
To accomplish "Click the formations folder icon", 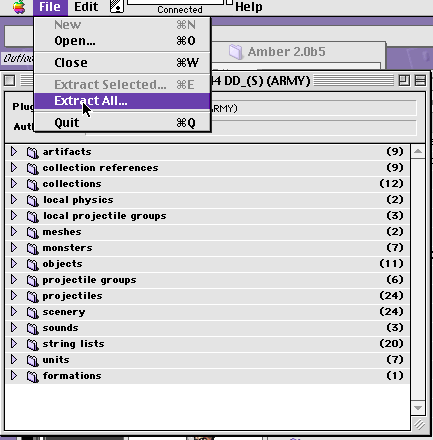I will click(x=32, y=376).
